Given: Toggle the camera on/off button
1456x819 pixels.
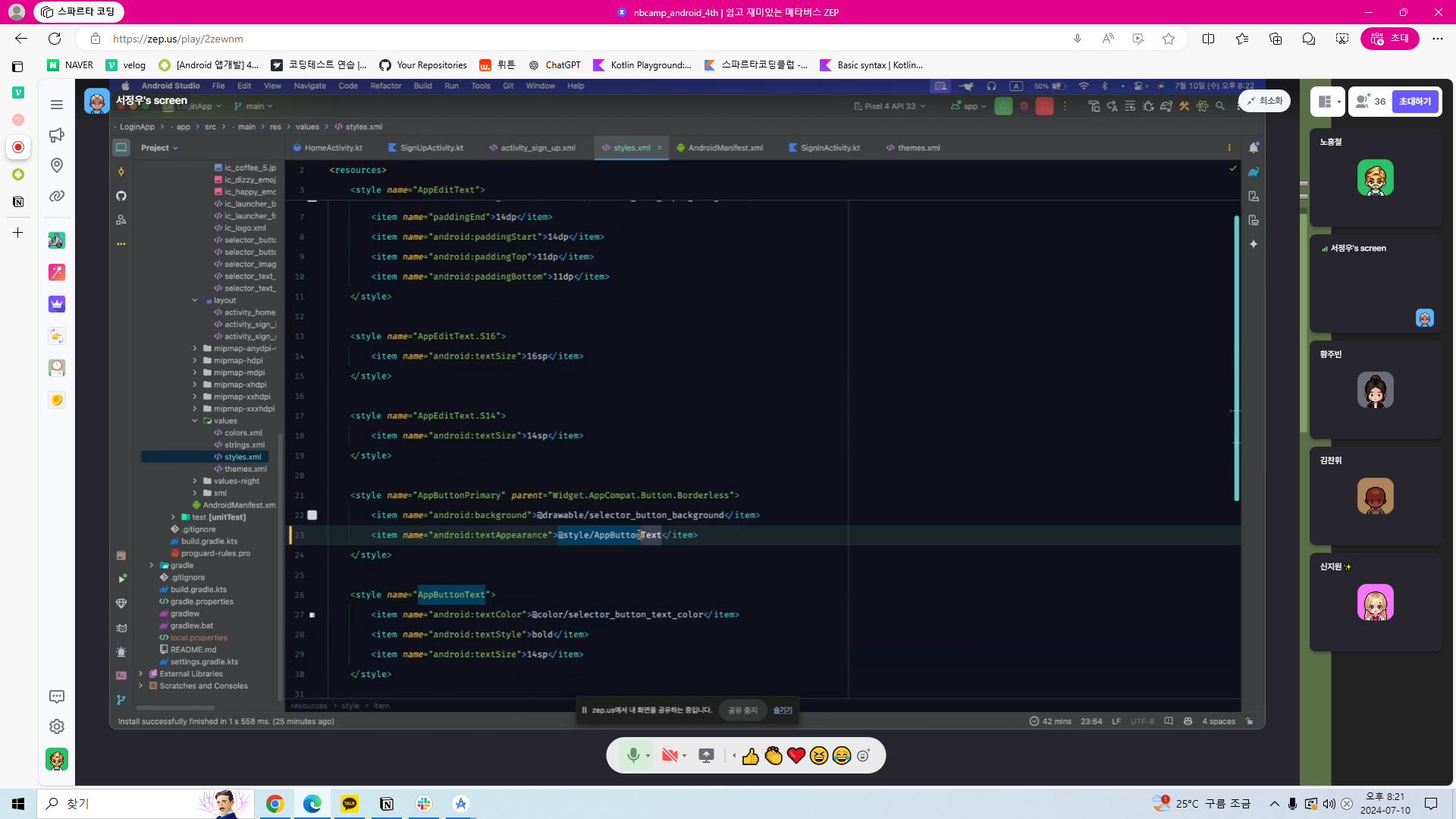Looking at the screenshot, I should 669,755.
